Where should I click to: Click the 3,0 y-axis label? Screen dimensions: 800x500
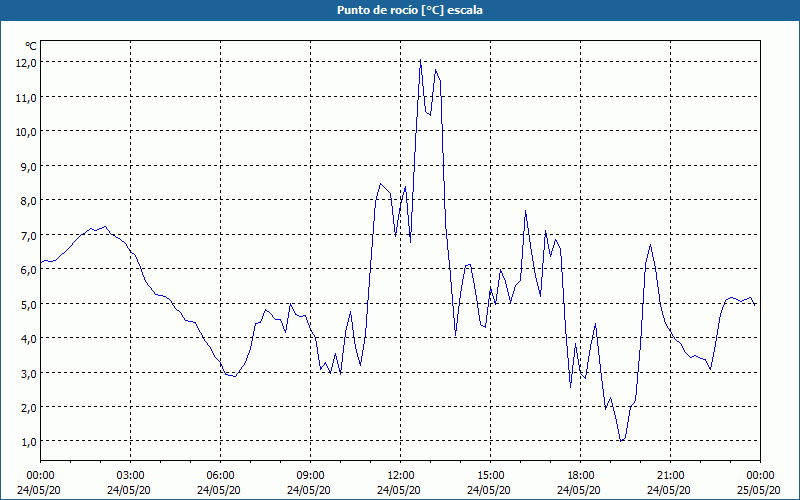pyautogui.click(x=30, y=373)
